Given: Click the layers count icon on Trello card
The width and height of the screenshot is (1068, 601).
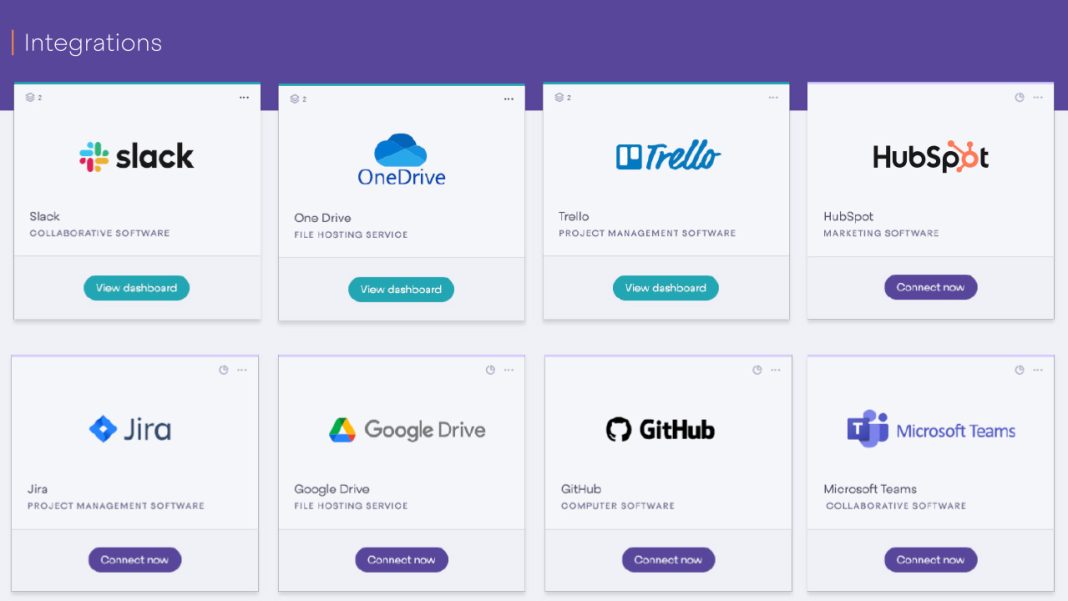Looking at the screenshot, I should click(559, 97).
